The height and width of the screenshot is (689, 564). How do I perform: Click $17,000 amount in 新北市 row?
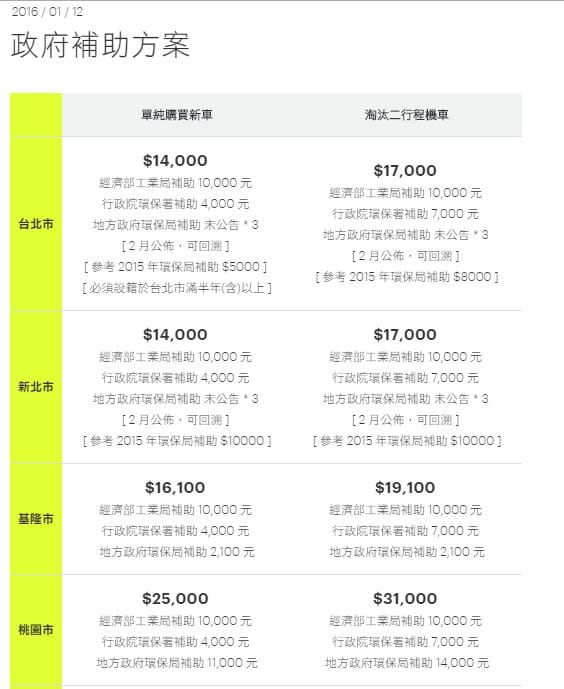pos(405,334)
